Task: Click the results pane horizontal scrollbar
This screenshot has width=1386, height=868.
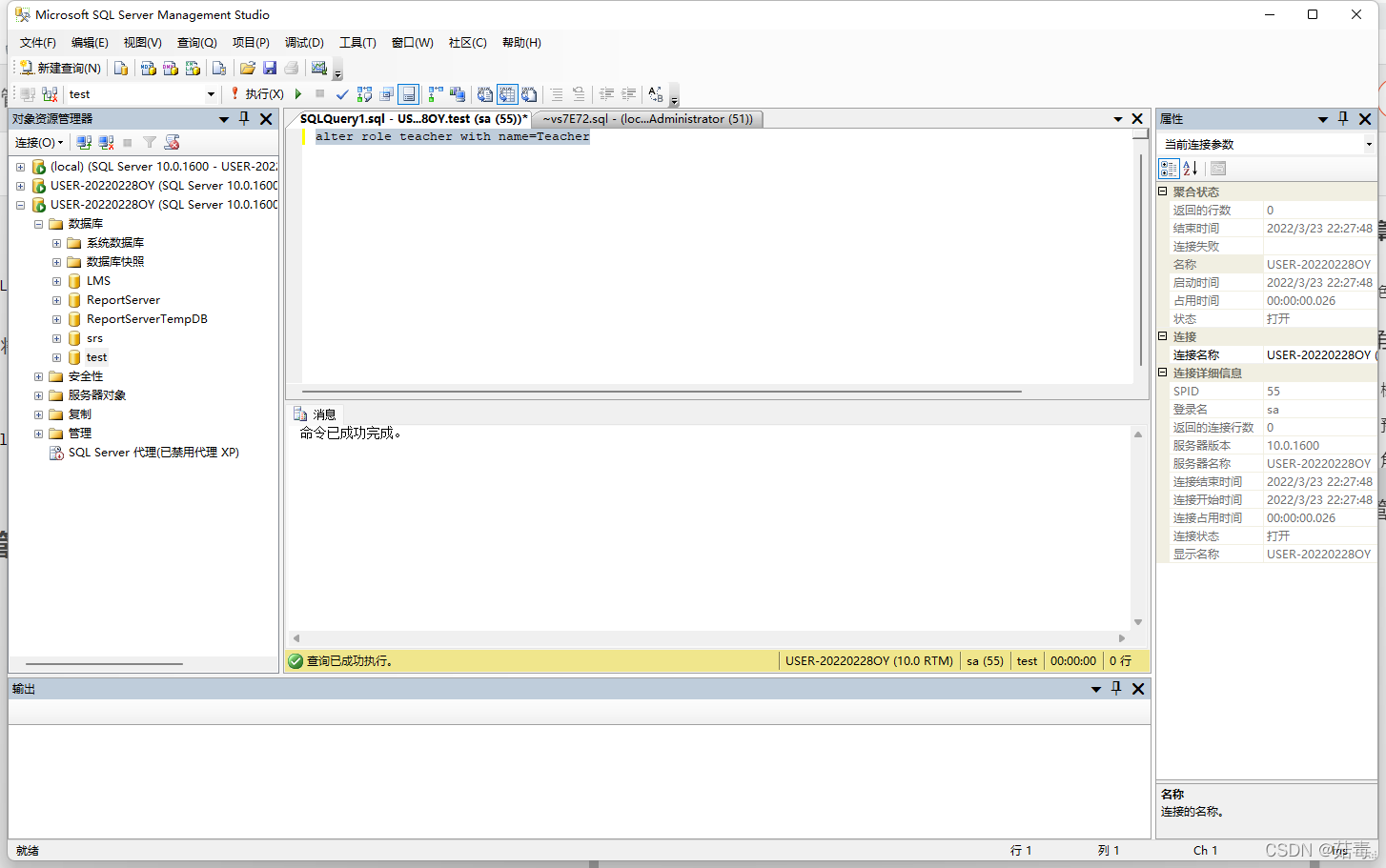Action: coord(709,638)
